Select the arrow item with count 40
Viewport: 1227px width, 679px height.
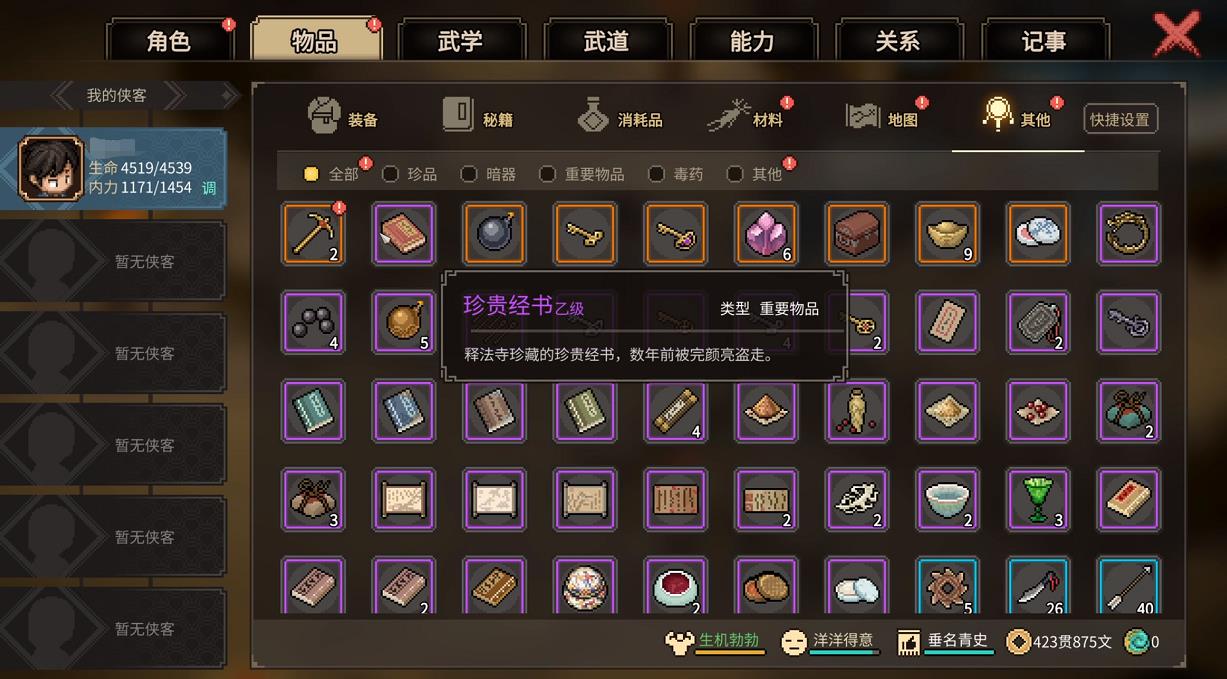click(x=1129, y=587)
